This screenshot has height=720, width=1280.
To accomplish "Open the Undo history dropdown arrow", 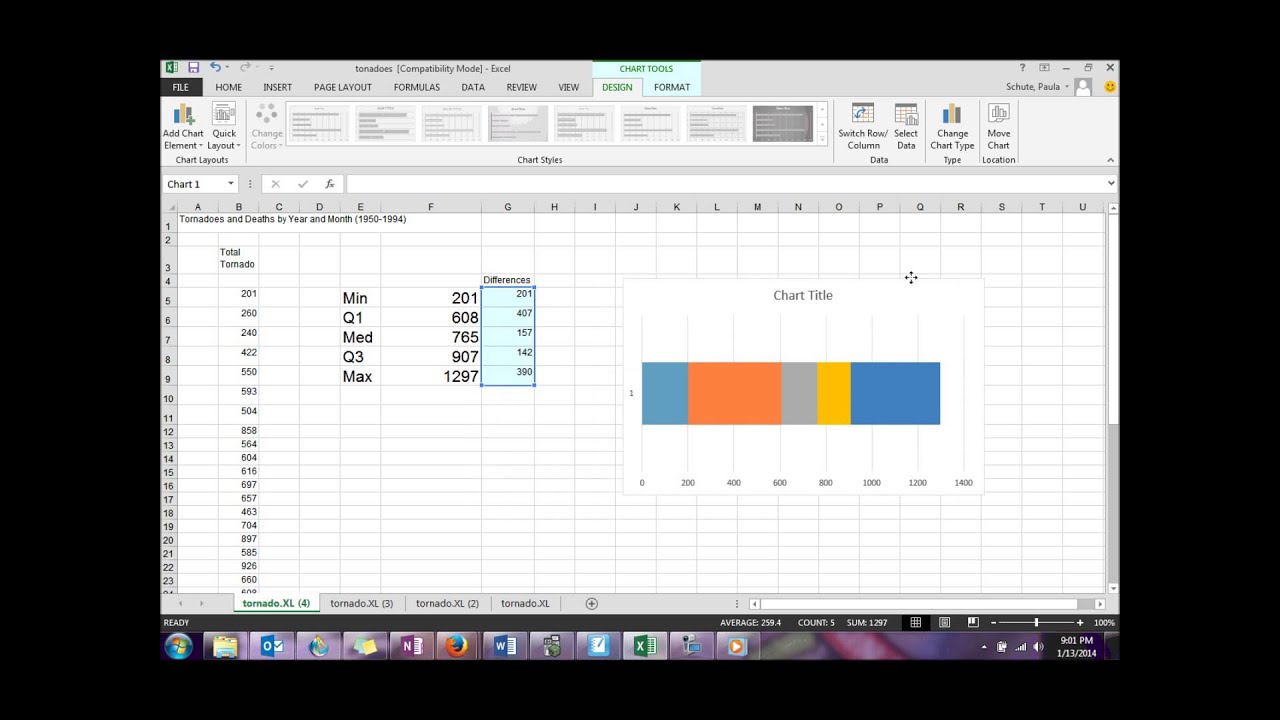I will coord(229,67).
